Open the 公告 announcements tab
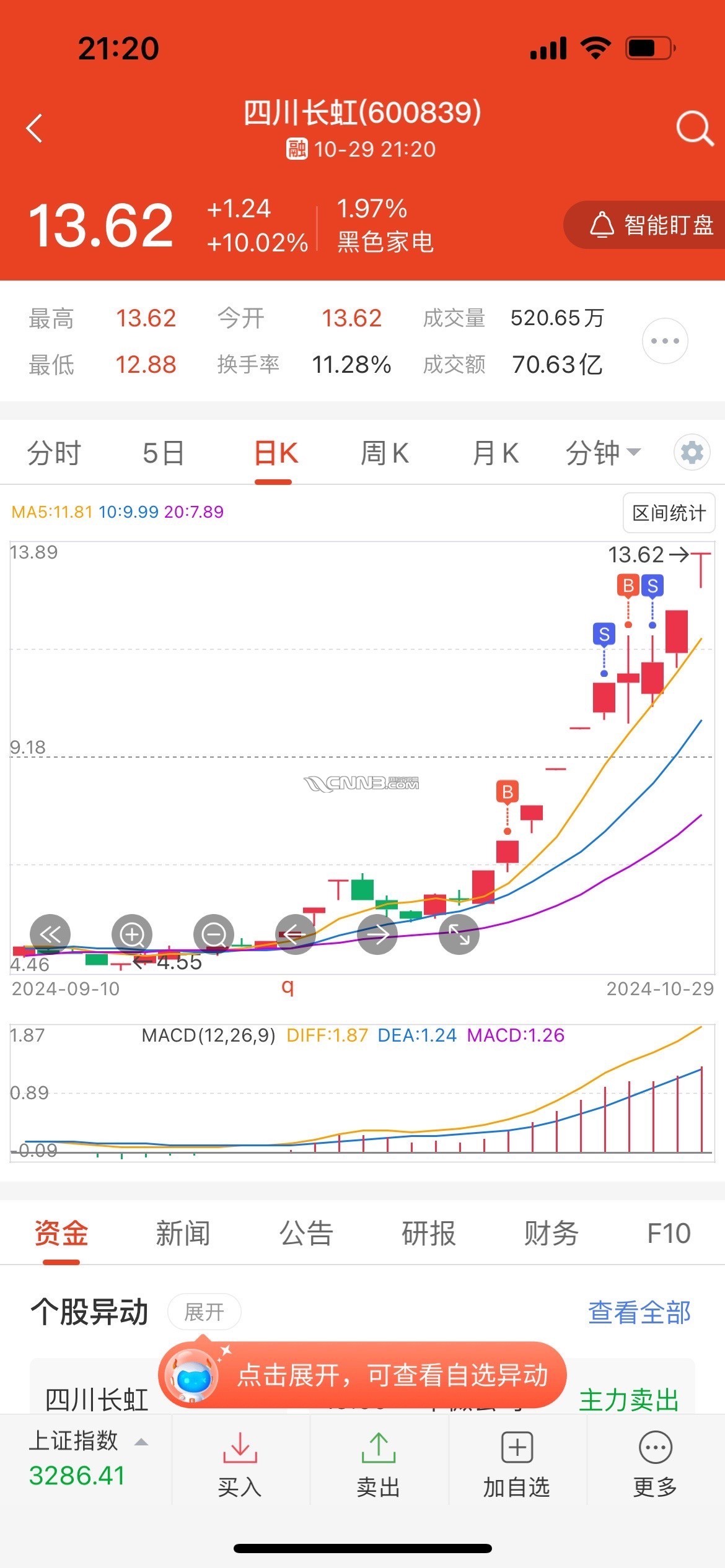Image resolution: width=725 pixels, height=1568 pixels. [306, 1233]
